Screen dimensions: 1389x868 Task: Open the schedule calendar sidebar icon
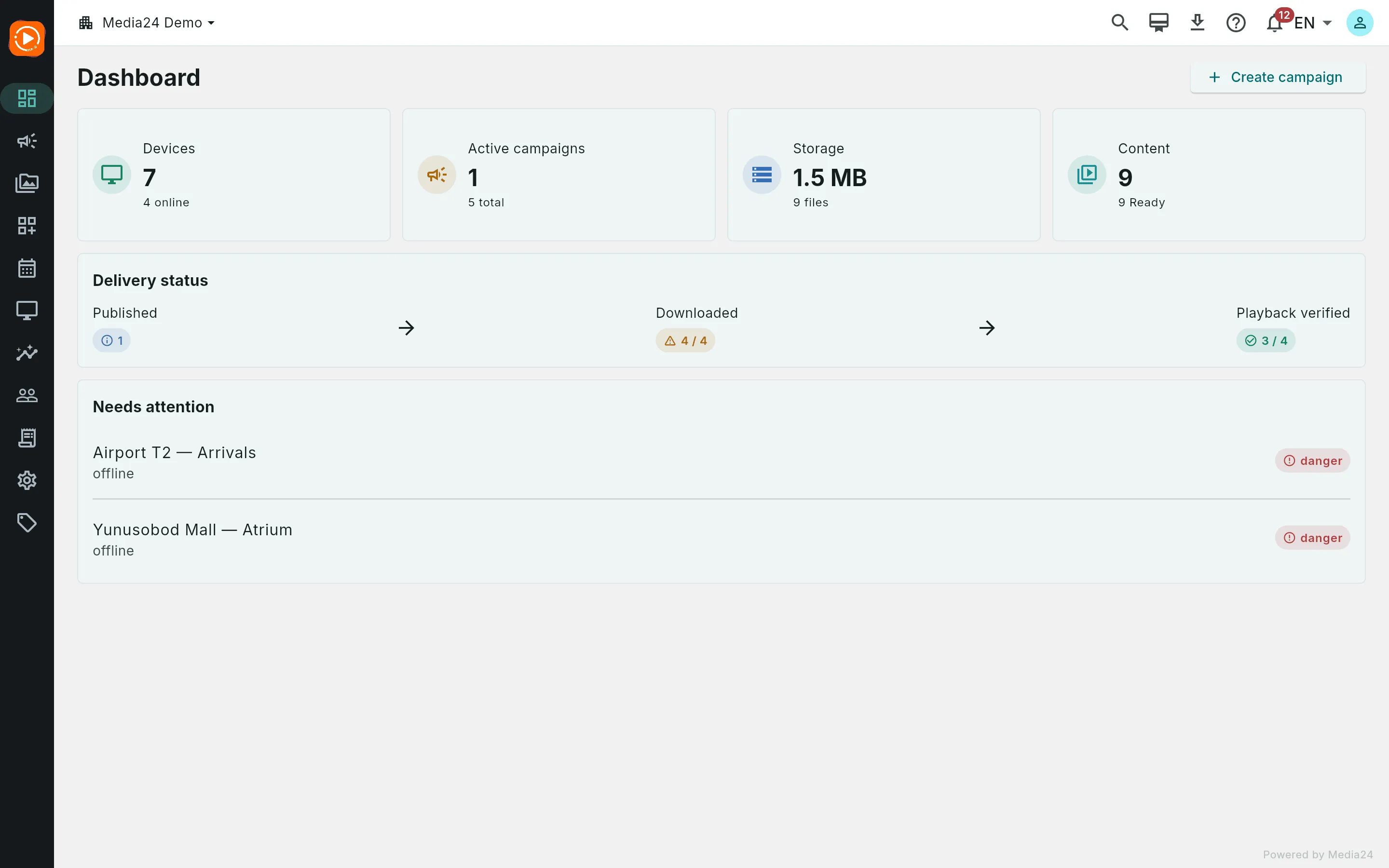click(27, 268)
